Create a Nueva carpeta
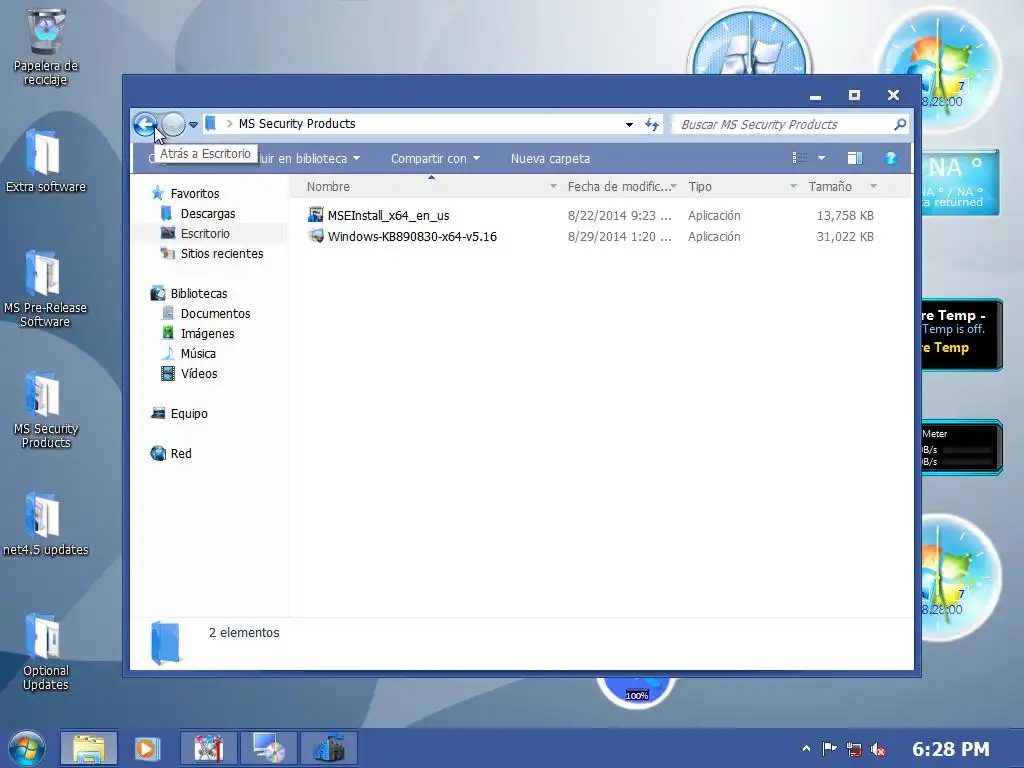The image size is (1024, 768). pos(550,159)
